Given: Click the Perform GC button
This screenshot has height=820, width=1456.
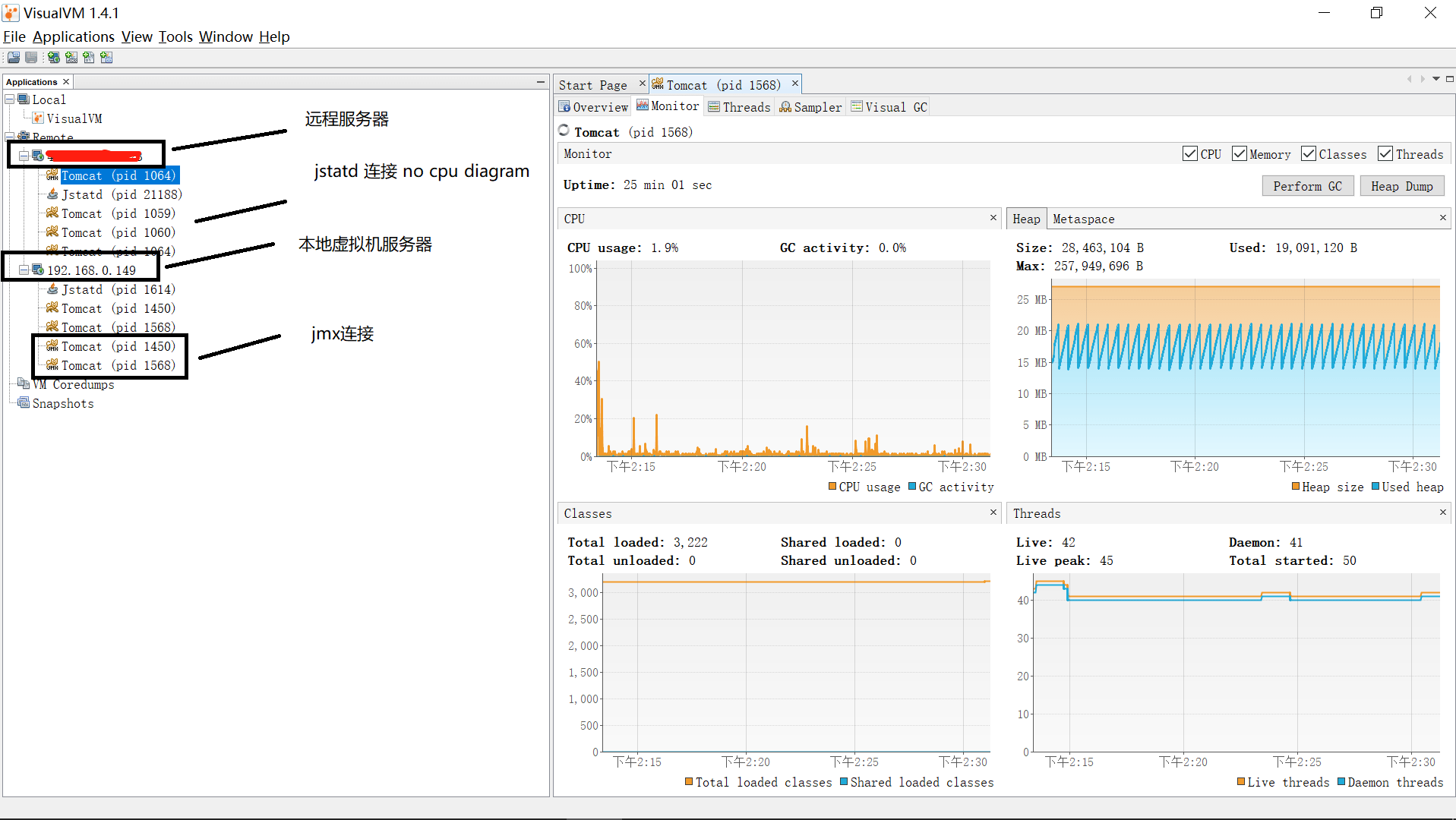Looking at the screenshot, I should [x=1307, y=185].
